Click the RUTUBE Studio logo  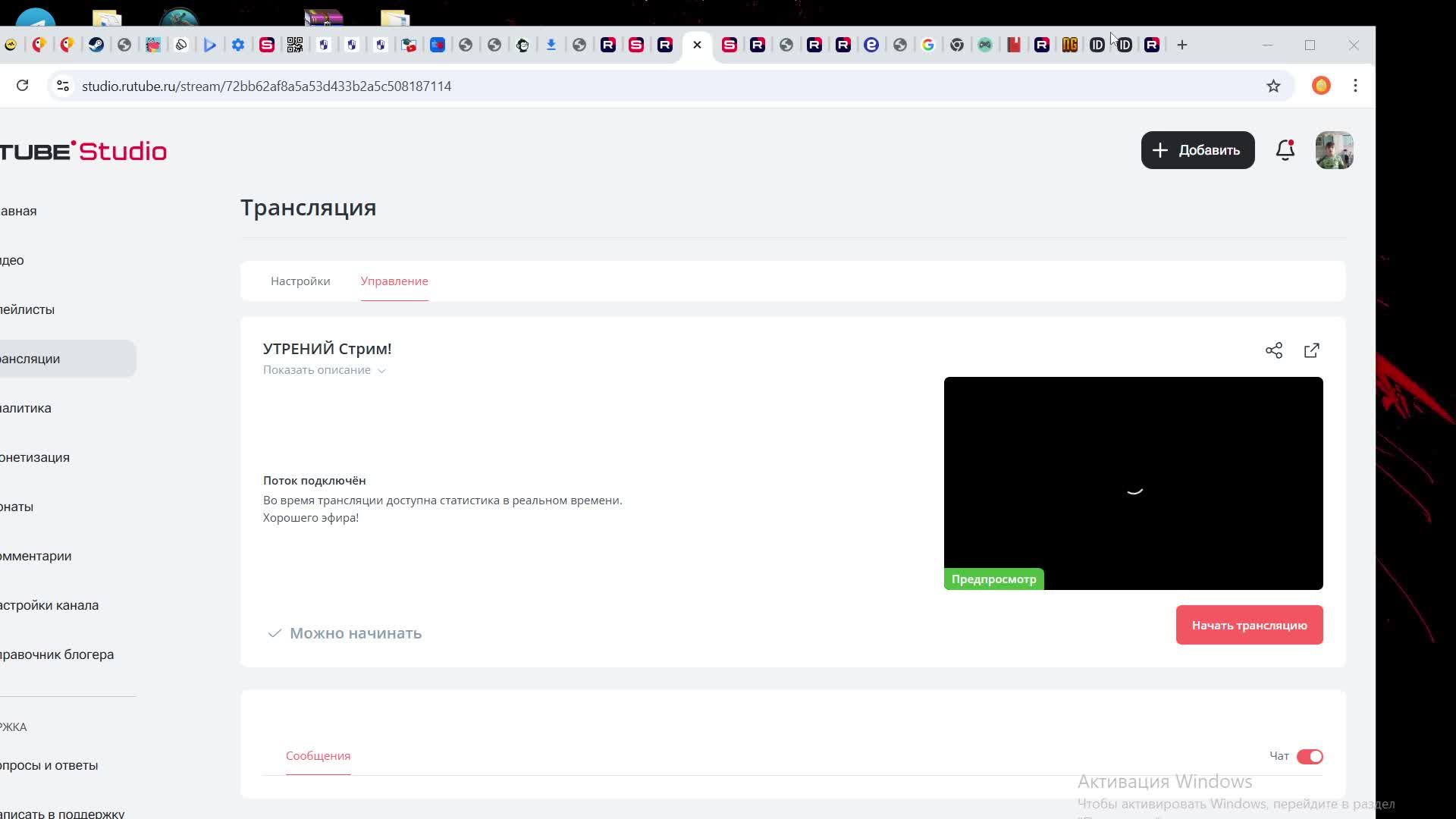(83, 151)
